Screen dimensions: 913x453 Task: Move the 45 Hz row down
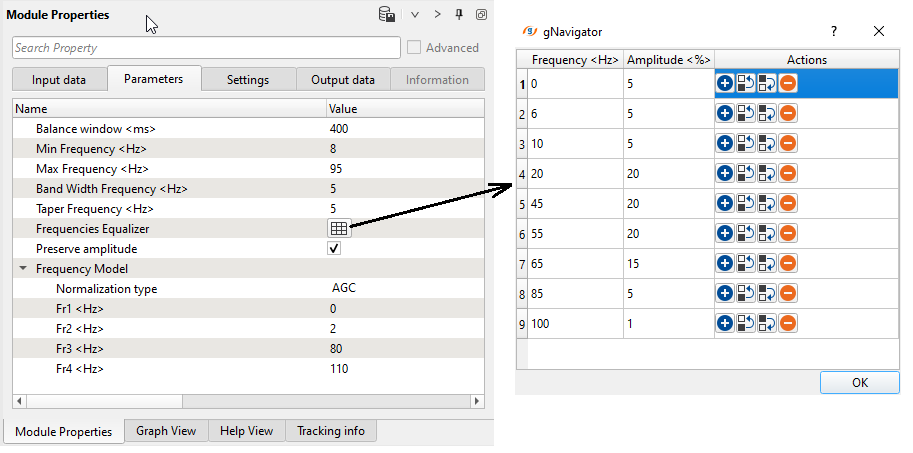[x=767, y=203]
